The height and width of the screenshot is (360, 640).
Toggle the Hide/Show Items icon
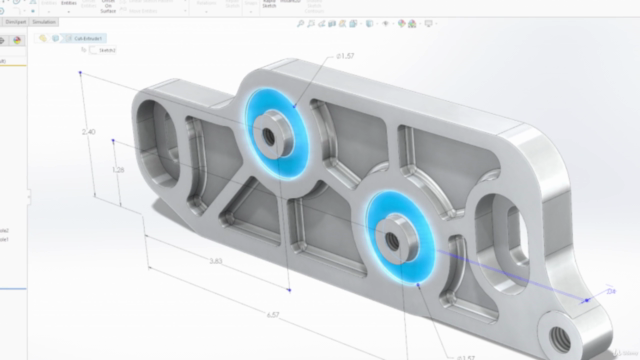[x=385, y=24]
